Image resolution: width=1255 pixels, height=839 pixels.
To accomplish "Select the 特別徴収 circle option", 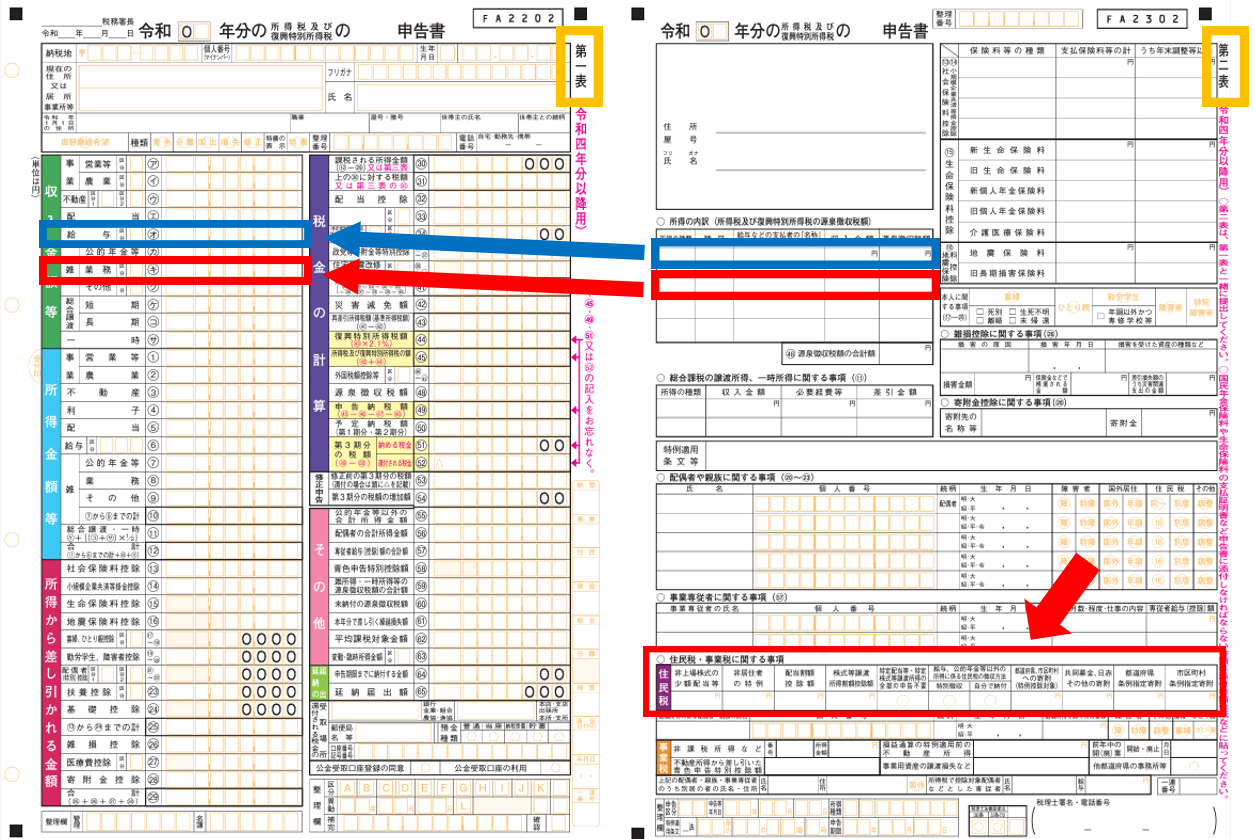I will pos(949,702).
